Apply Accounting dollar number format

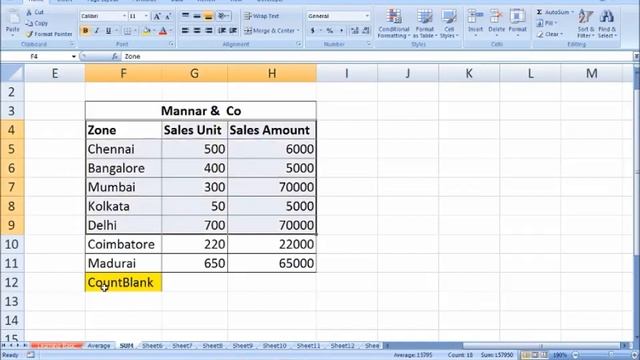(x=313, y=31)
